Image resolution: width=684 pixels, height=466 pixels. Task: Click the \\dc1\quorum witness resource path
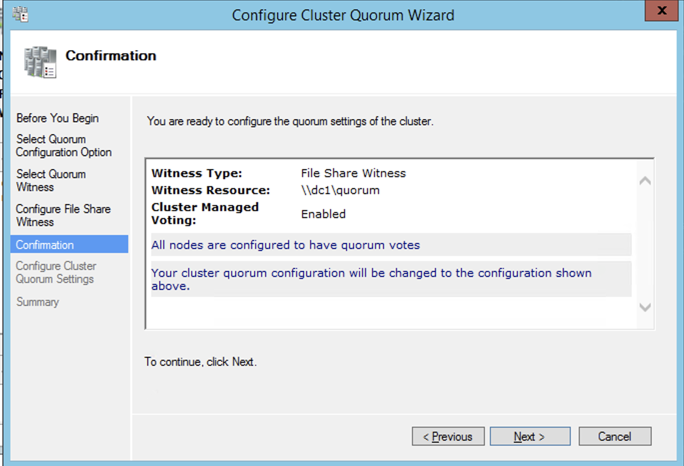pos(340,190)
